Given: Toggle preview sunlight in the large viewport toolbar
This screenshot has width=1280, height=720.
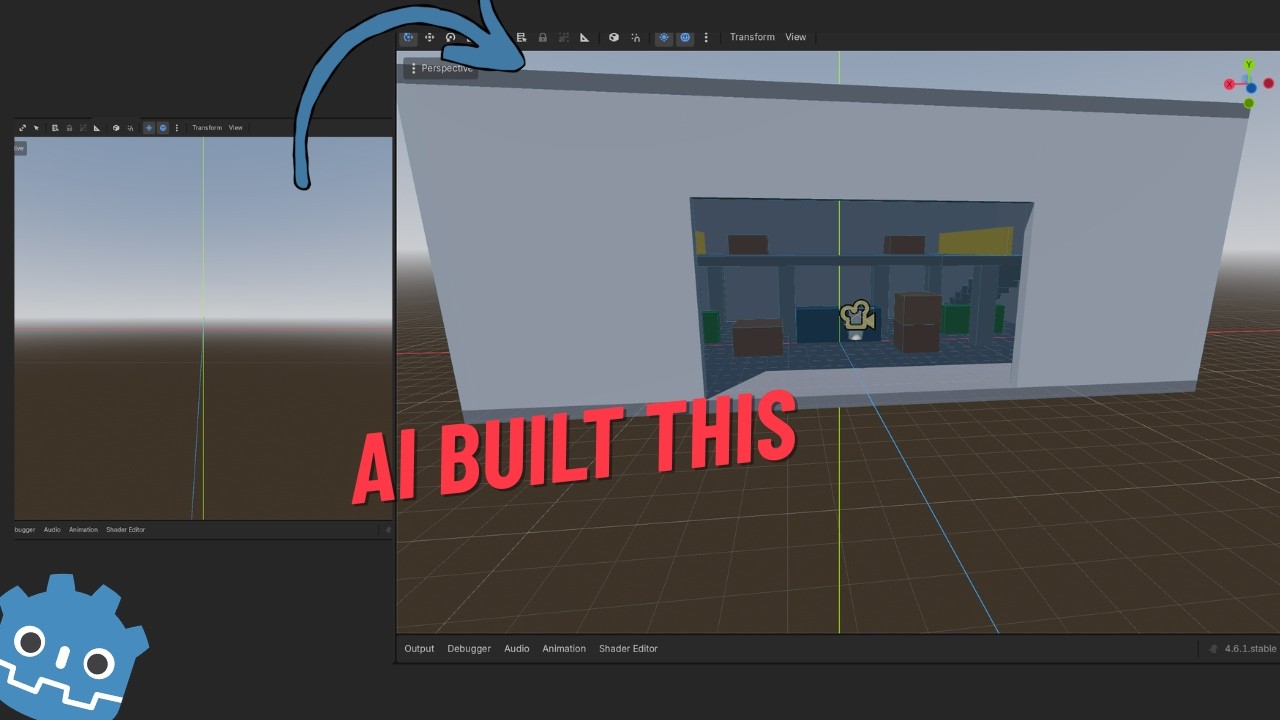Looking at the screenshot, I should pyautogui.click(x=664, y=37).
